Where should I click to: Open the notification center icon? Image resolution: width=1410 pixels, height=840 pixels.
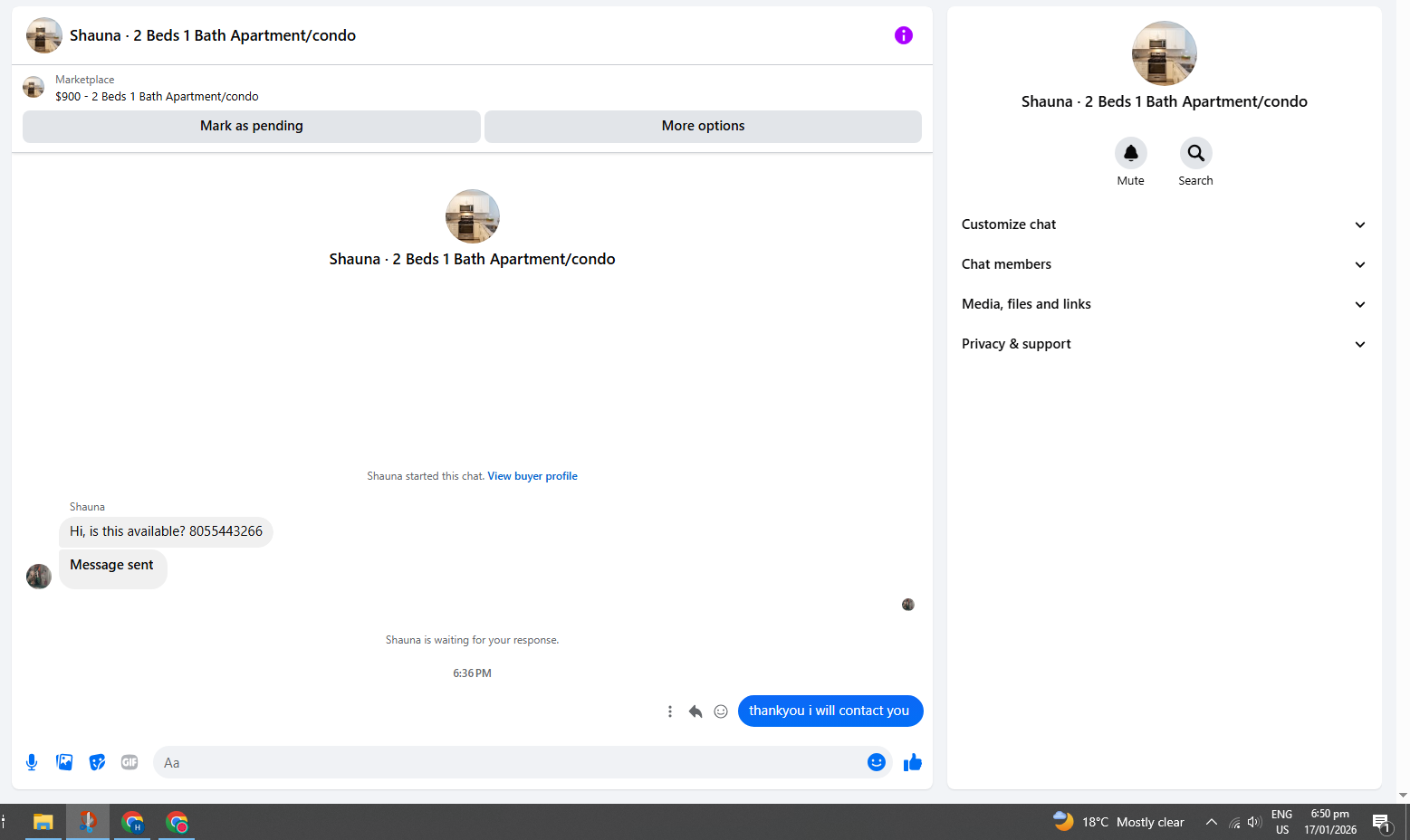pos(1381,822)
